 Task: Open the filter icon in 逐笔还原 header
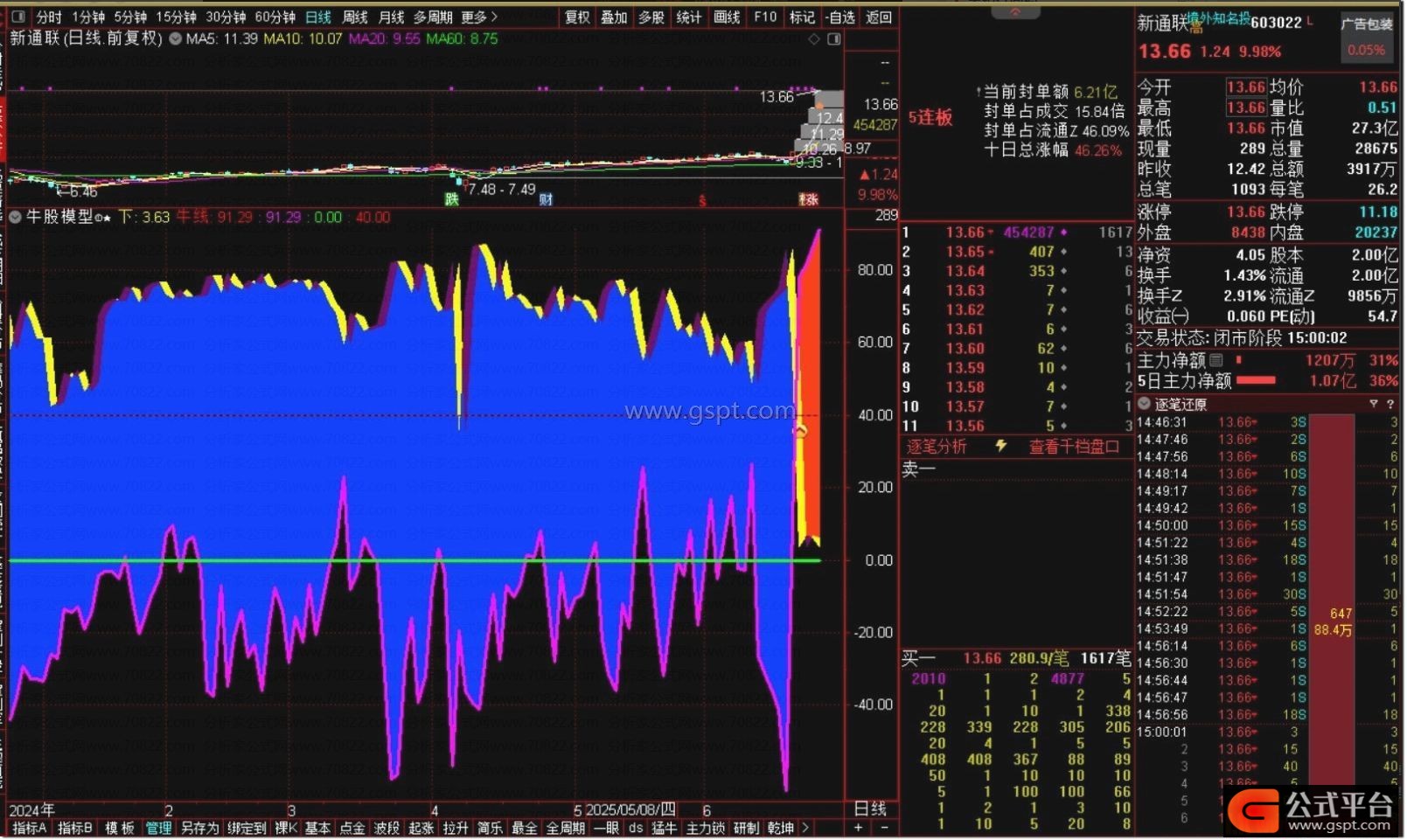1374,404
